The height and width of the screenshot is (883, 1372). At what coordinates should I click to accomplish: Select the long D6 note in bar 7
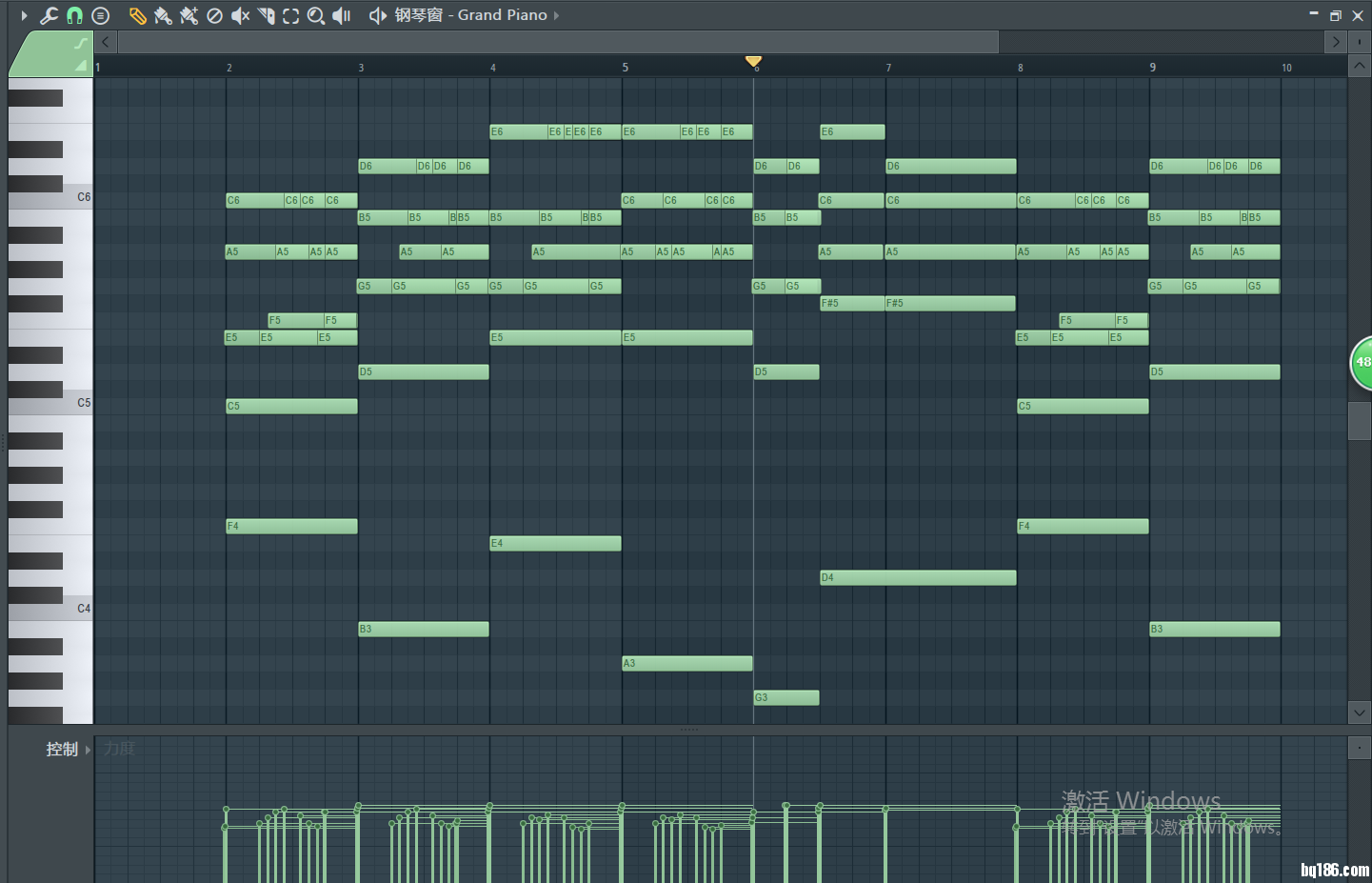click(x=950, y=166)
